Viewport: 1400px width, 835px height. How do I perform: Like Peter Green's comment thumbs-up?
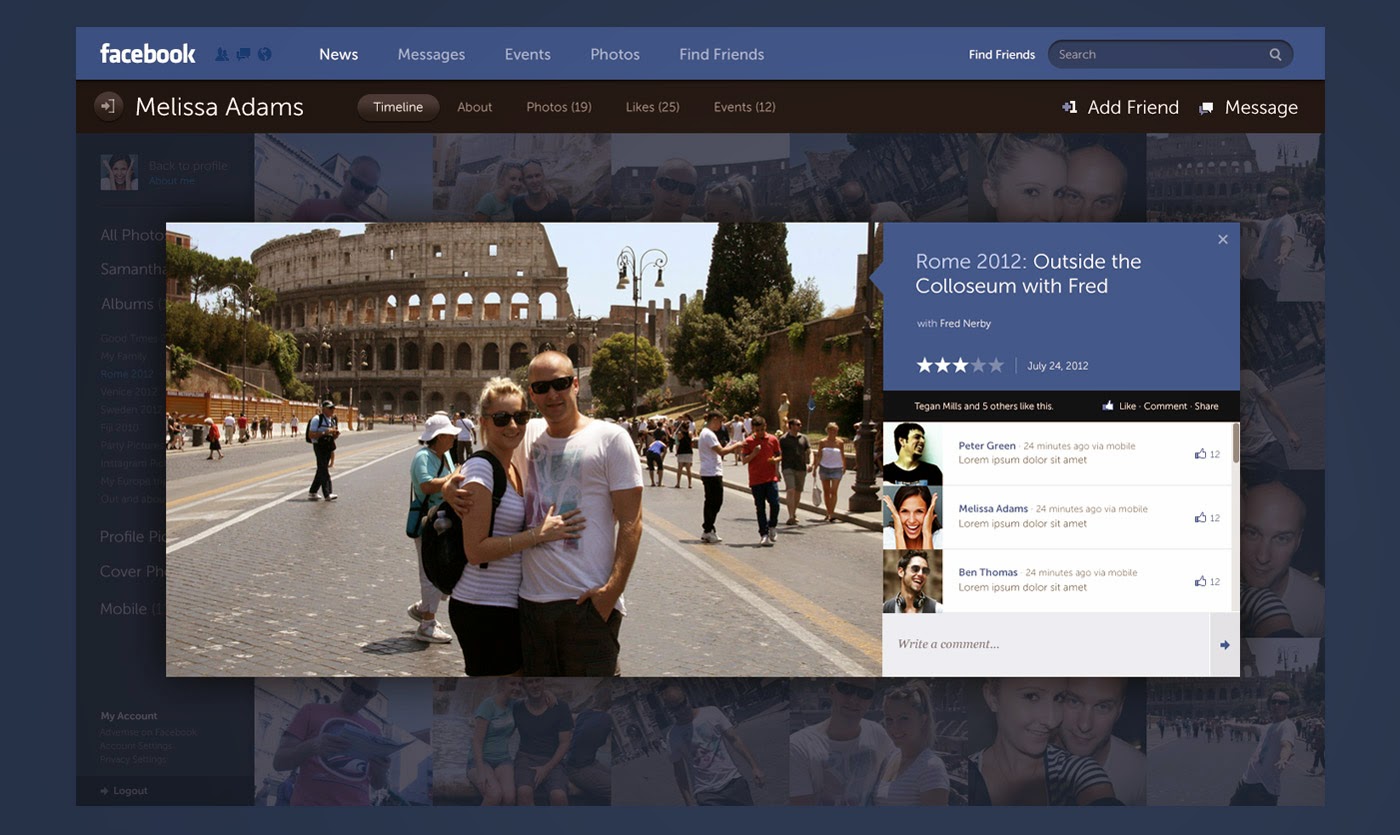pyautogui.click(x=1200, y=454)
